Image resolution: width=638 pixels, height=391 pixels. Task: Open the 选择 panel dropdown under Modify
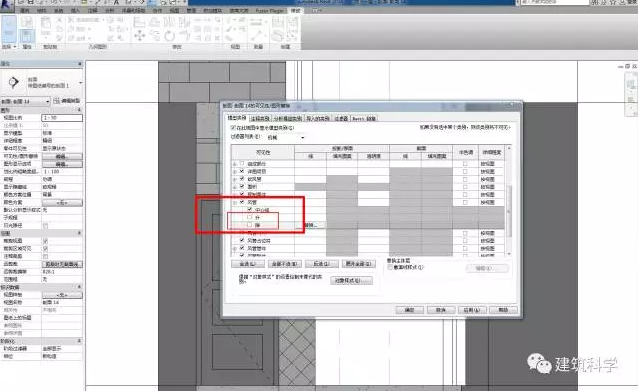(9, 47)
